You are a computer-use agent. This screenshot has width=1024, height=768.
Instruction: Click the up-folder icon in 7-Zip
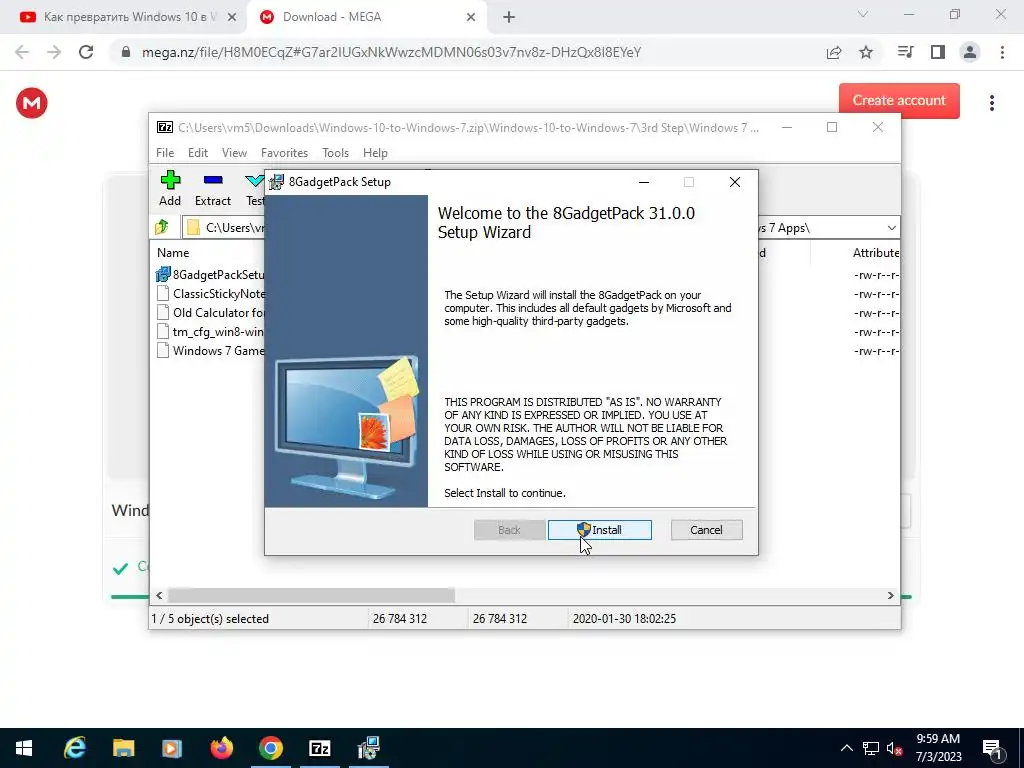click(162, 227)
